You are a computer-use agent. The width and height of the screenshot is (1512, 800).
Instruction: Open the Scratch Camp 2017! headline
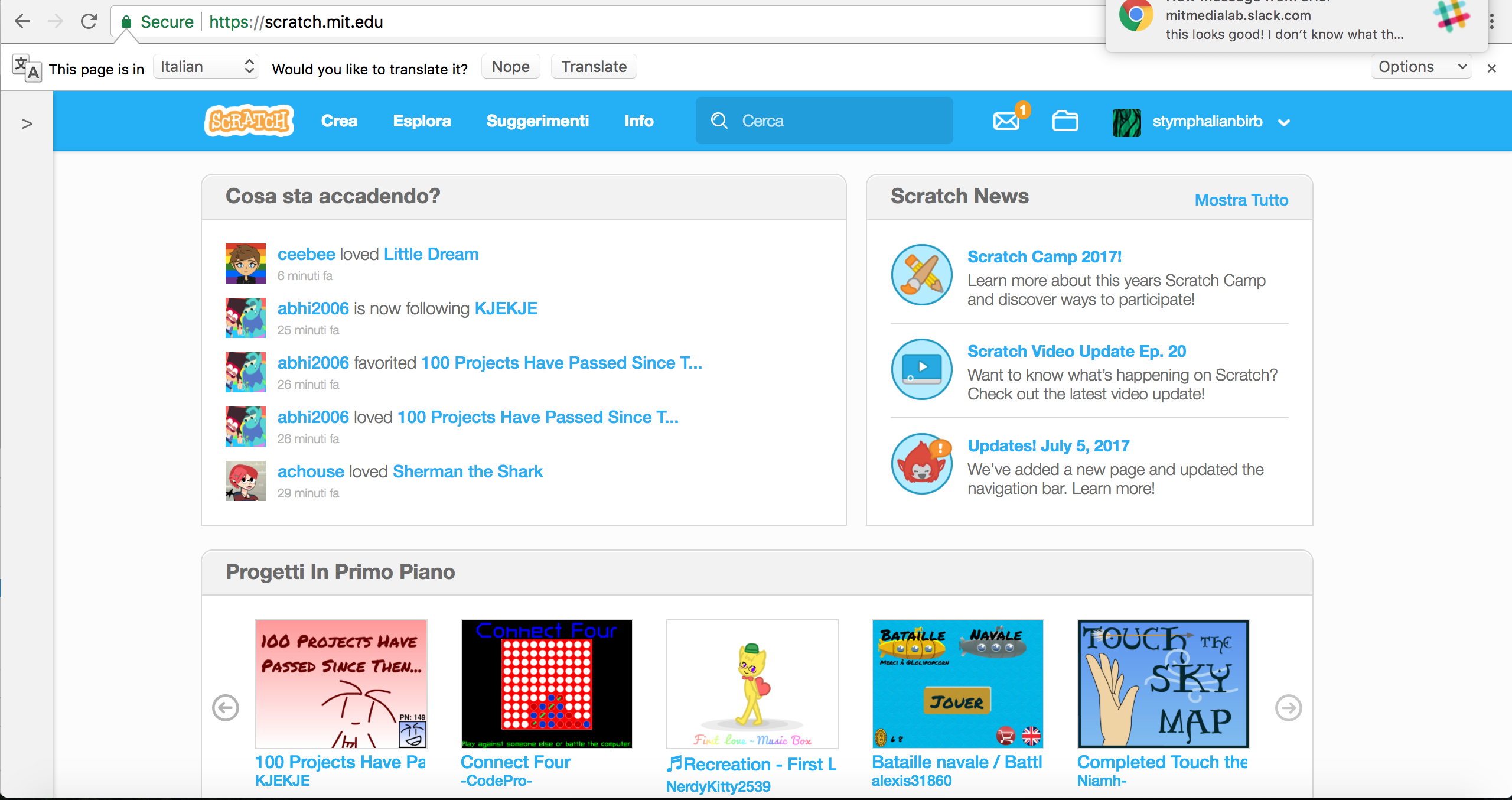pyautogui.click(x=1044, y=256)
